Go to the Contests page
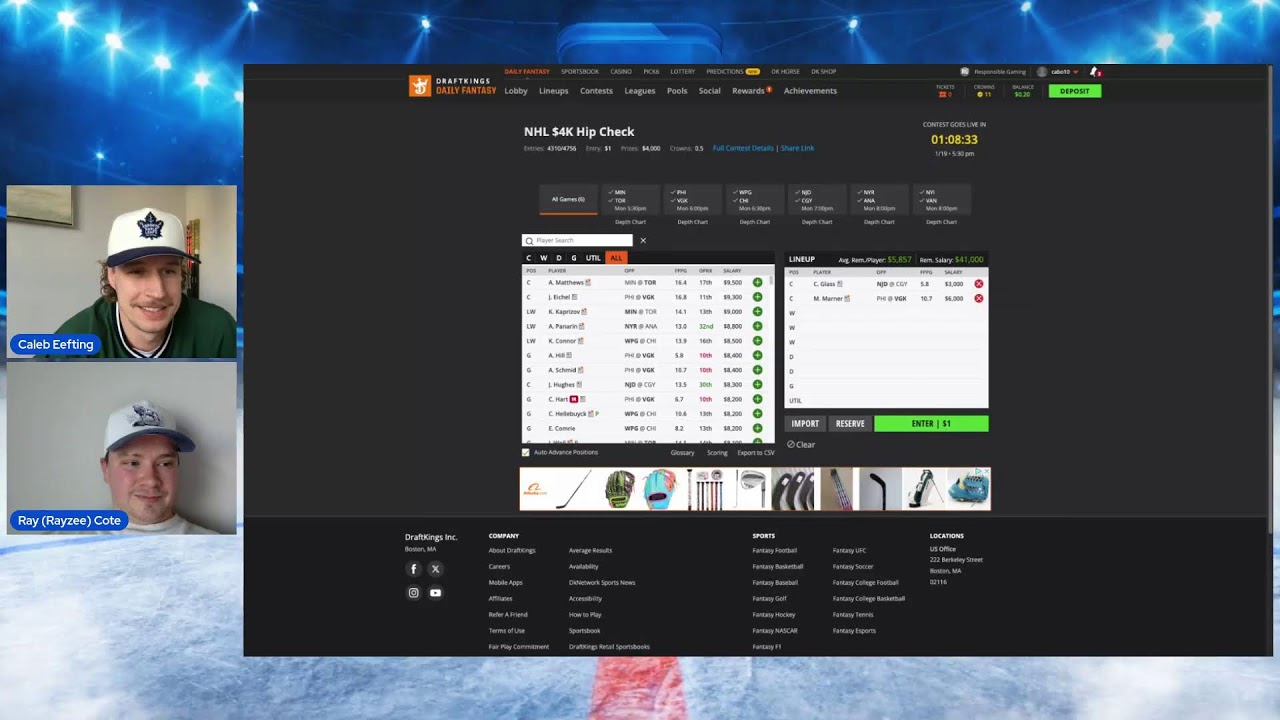This screenshot has width=1280, height=720. pyautogui.click(x=596, y=91)
